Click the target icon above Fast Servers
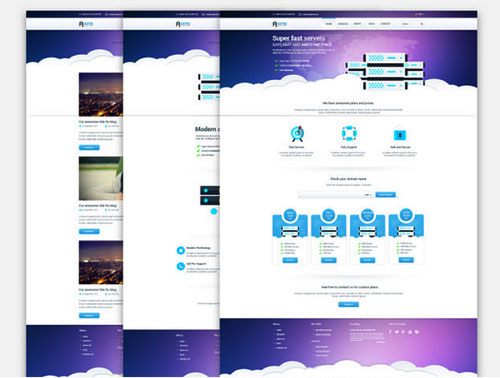 tap(297, 134)
